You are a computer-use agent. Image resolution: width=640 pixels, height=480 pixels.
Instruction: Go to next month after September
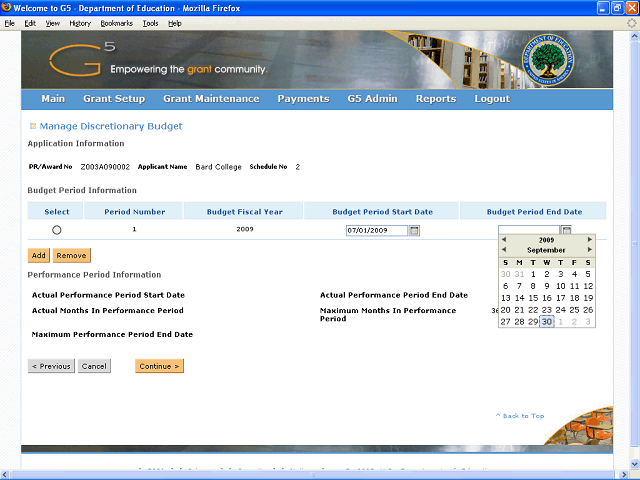click(x=589, y=249)
